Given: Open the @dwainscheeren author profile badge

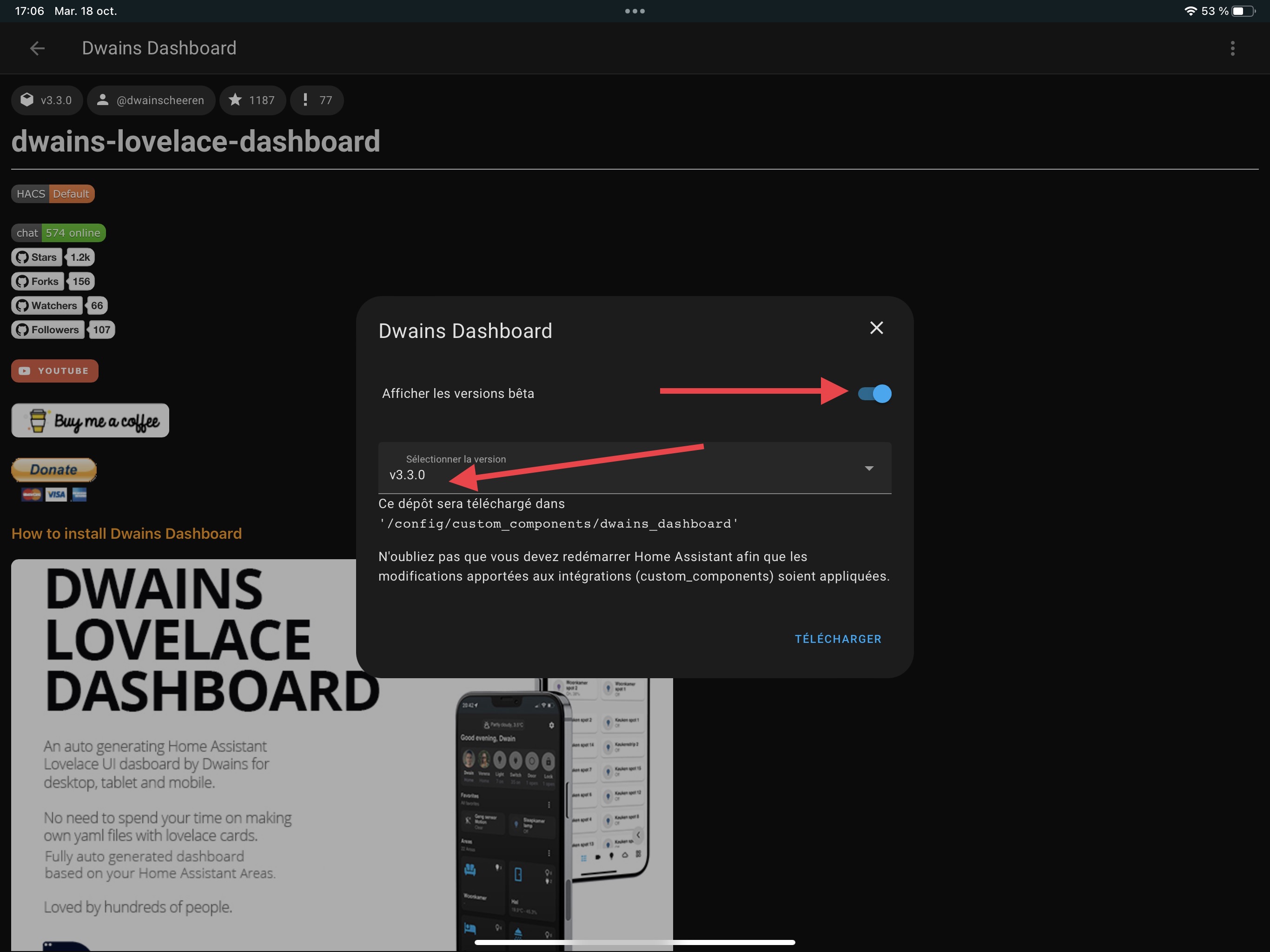Looking at the screenshot, I should pos(151,100).
